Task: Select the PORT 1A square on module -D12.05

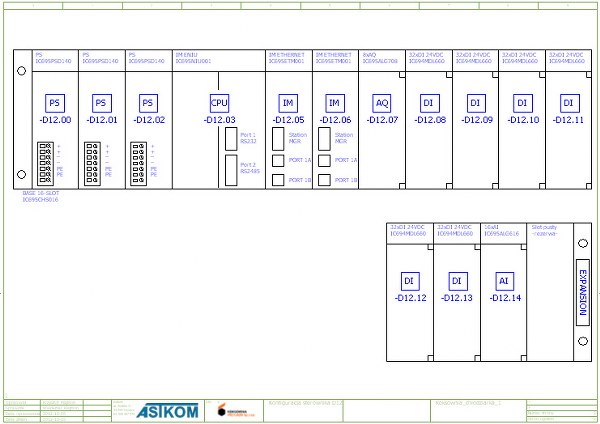Action: coord(278,159)
